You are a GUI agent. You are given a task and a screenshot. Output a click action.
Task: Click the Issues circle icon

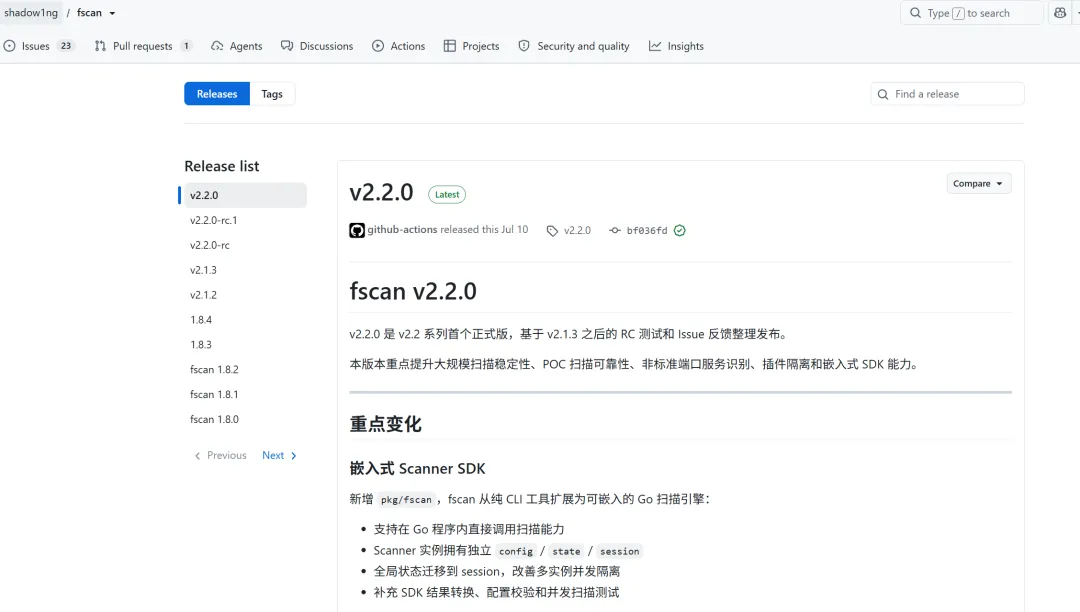pyautogui.click(x=10, y=46)
